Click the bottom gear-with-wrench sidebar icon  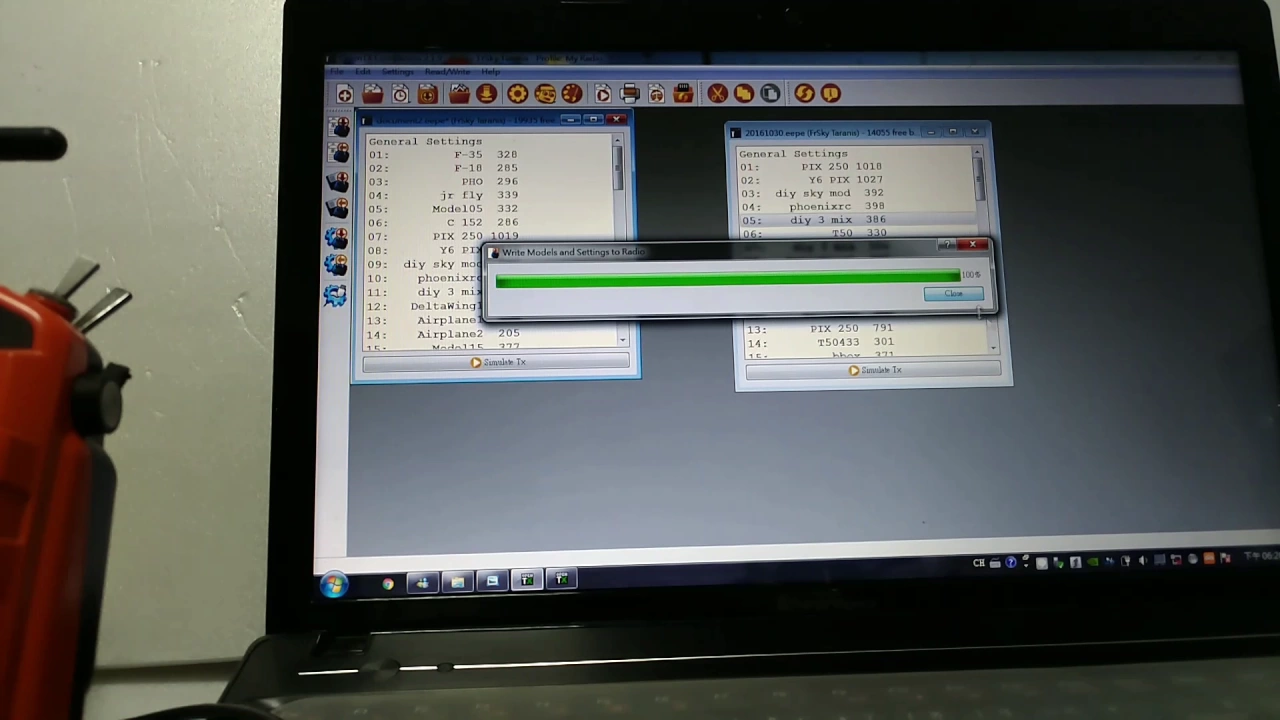point(335,295)
